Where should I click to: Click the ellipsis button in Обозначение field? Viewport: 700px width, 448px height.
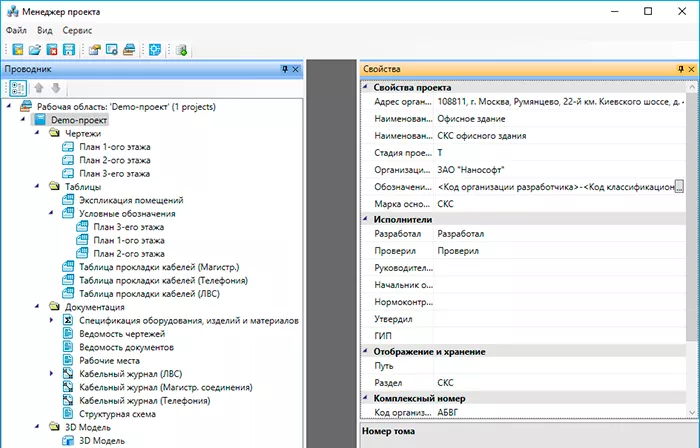point(679,186)
